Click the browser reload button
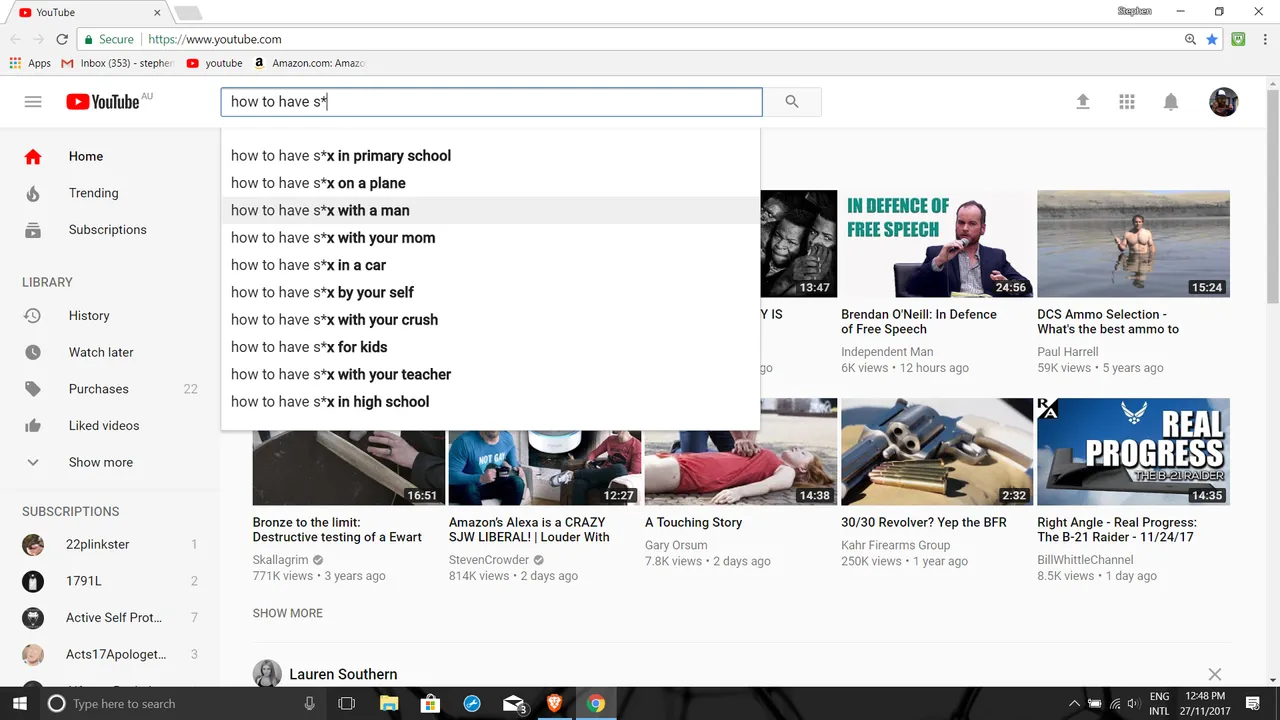1280x720 pixels. pyautogui.click(x=62, y=39)
